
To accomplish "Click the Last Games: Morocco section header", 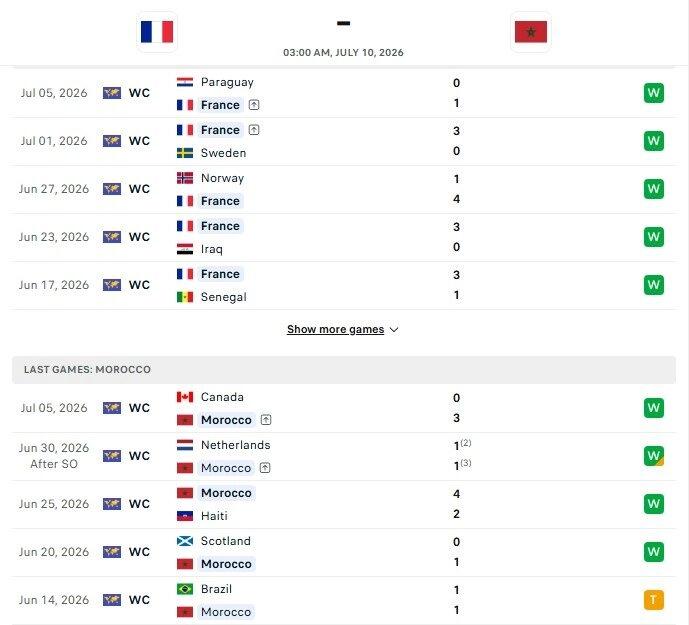I will [x=344, y=370].
